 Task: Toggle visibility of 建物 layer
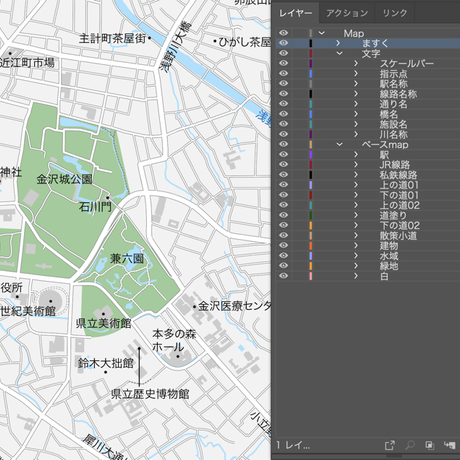[x=283, y=245]
